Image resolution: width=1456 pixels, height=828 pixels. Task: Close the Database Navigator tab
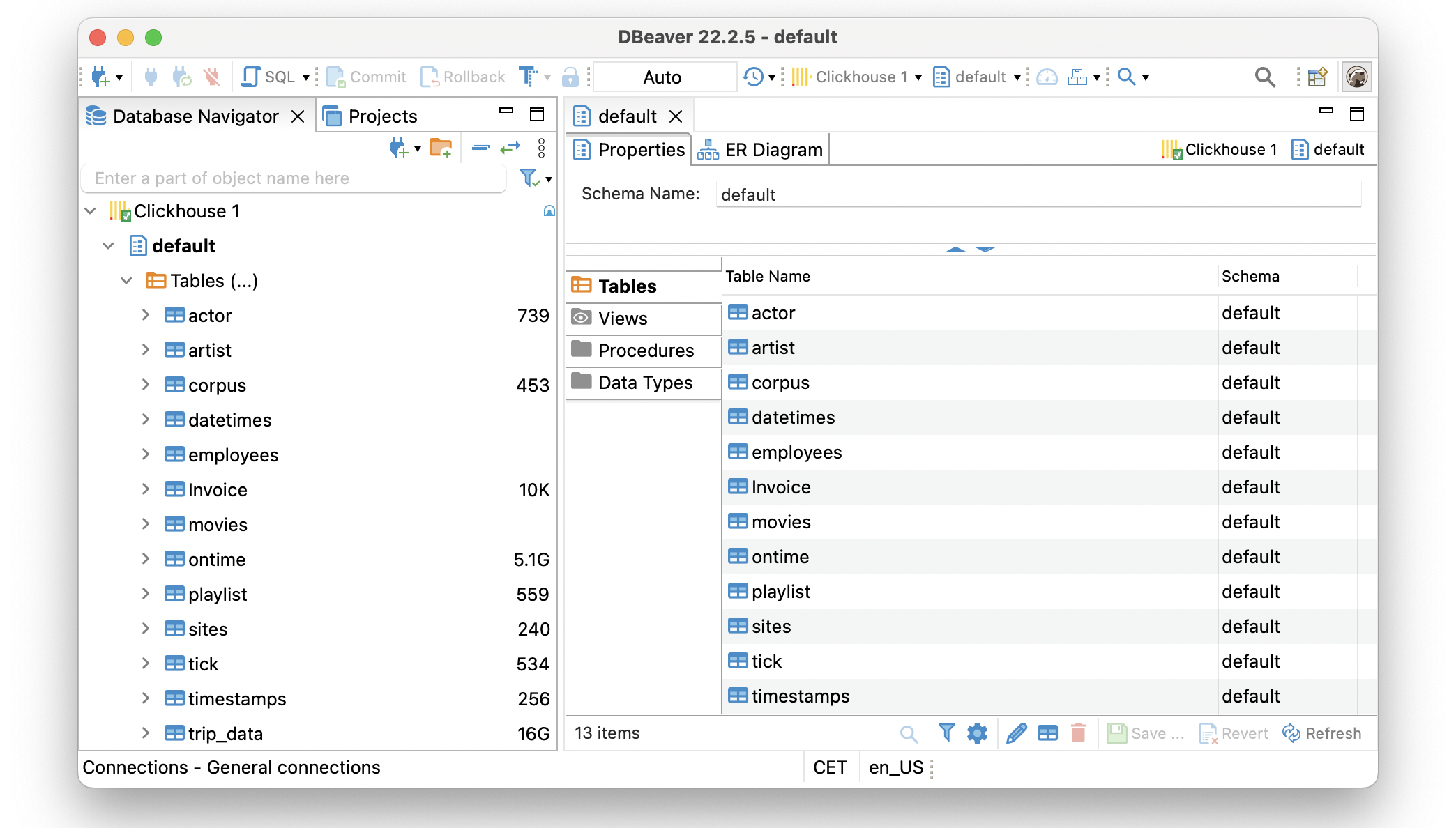tap(298, 116)
